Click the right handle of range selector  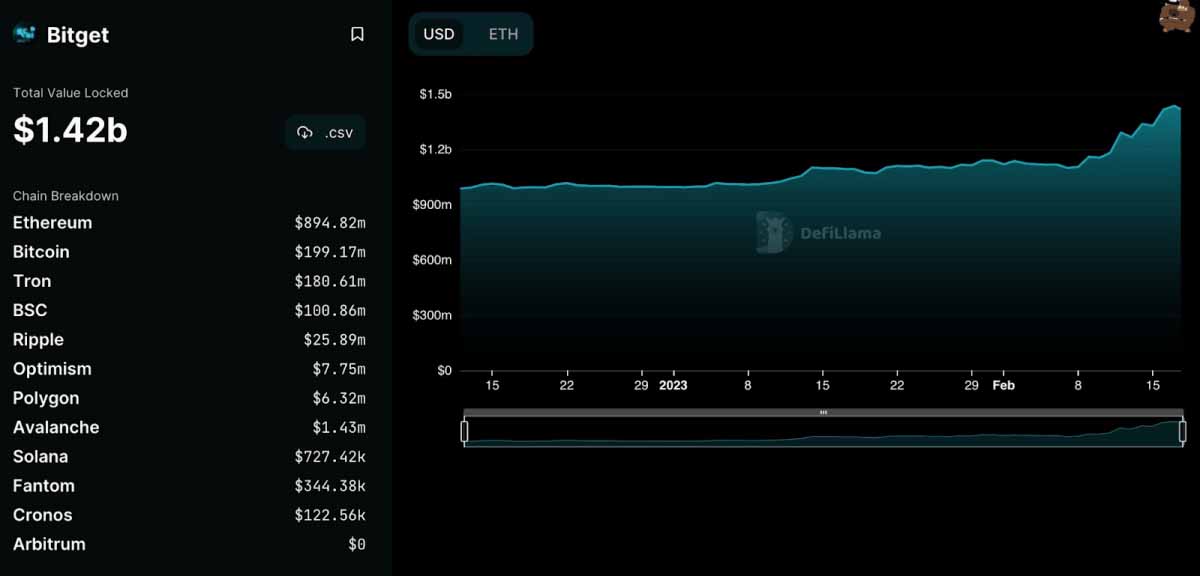click(1182, 431)
